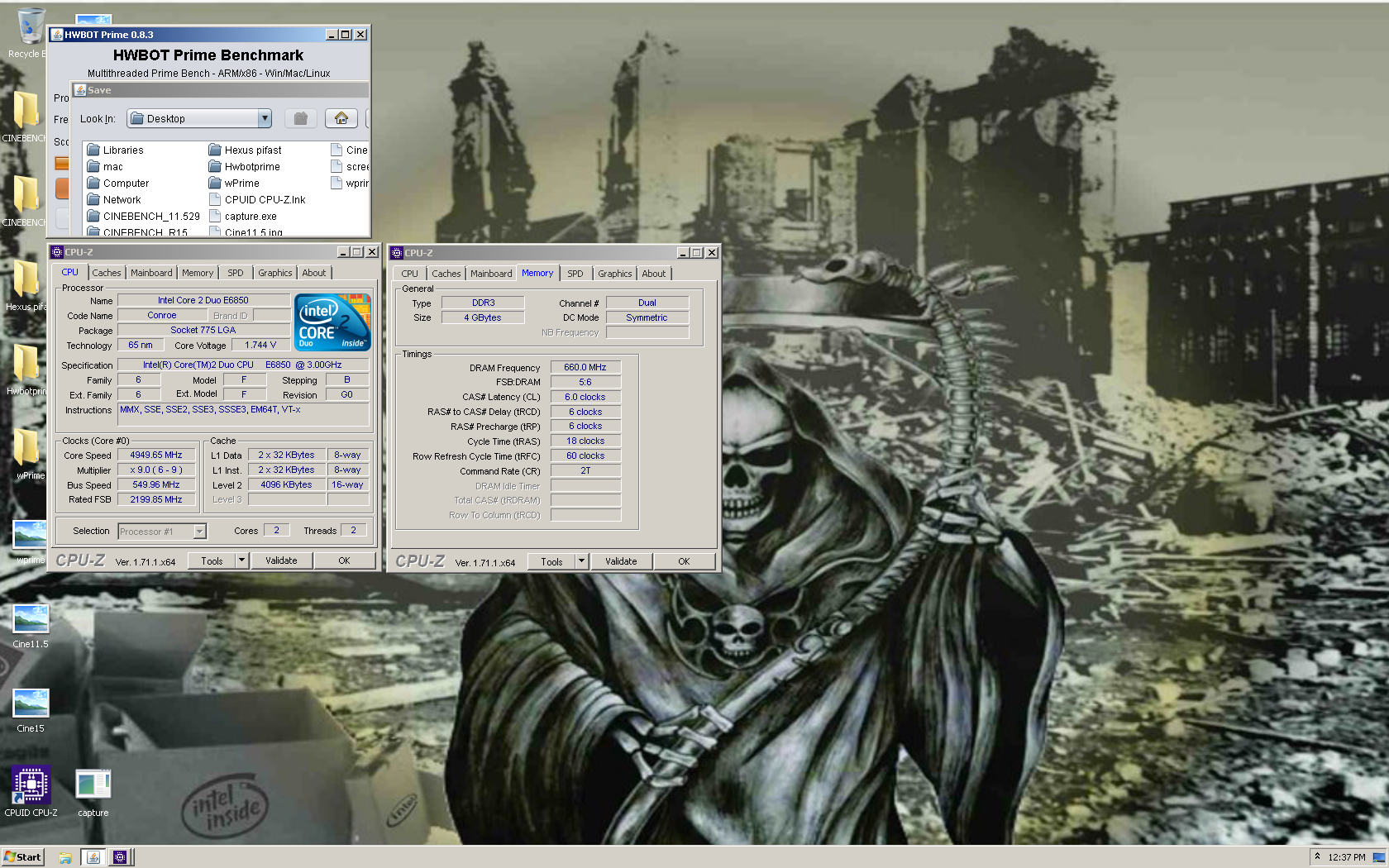This screenshot has height=868, width=1389.
Task: Select the Hexus pifast folder in Save dialog
Action: pyautogui.click(x=246, y=150)
